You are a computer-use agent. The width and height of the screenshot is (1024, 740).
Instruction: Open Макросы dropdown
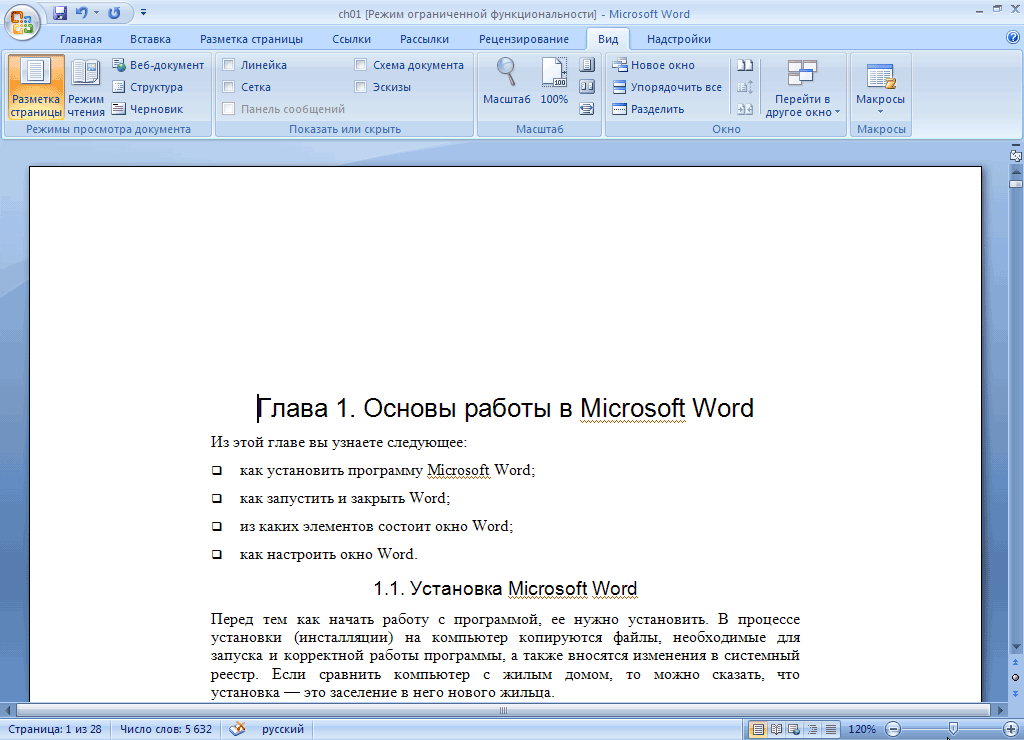click(880, 86)
